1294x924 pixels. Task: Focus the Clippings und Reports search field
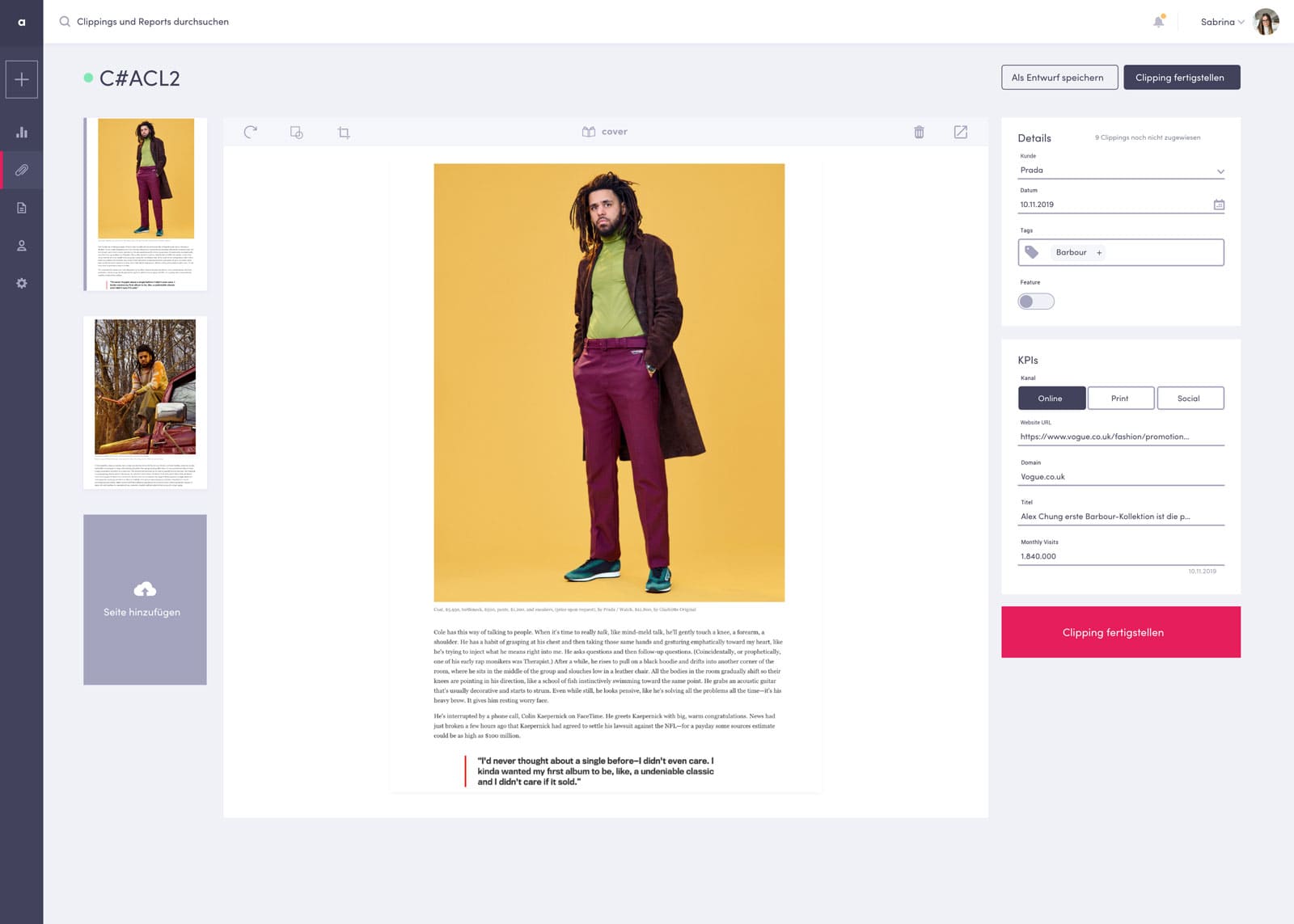153,22
